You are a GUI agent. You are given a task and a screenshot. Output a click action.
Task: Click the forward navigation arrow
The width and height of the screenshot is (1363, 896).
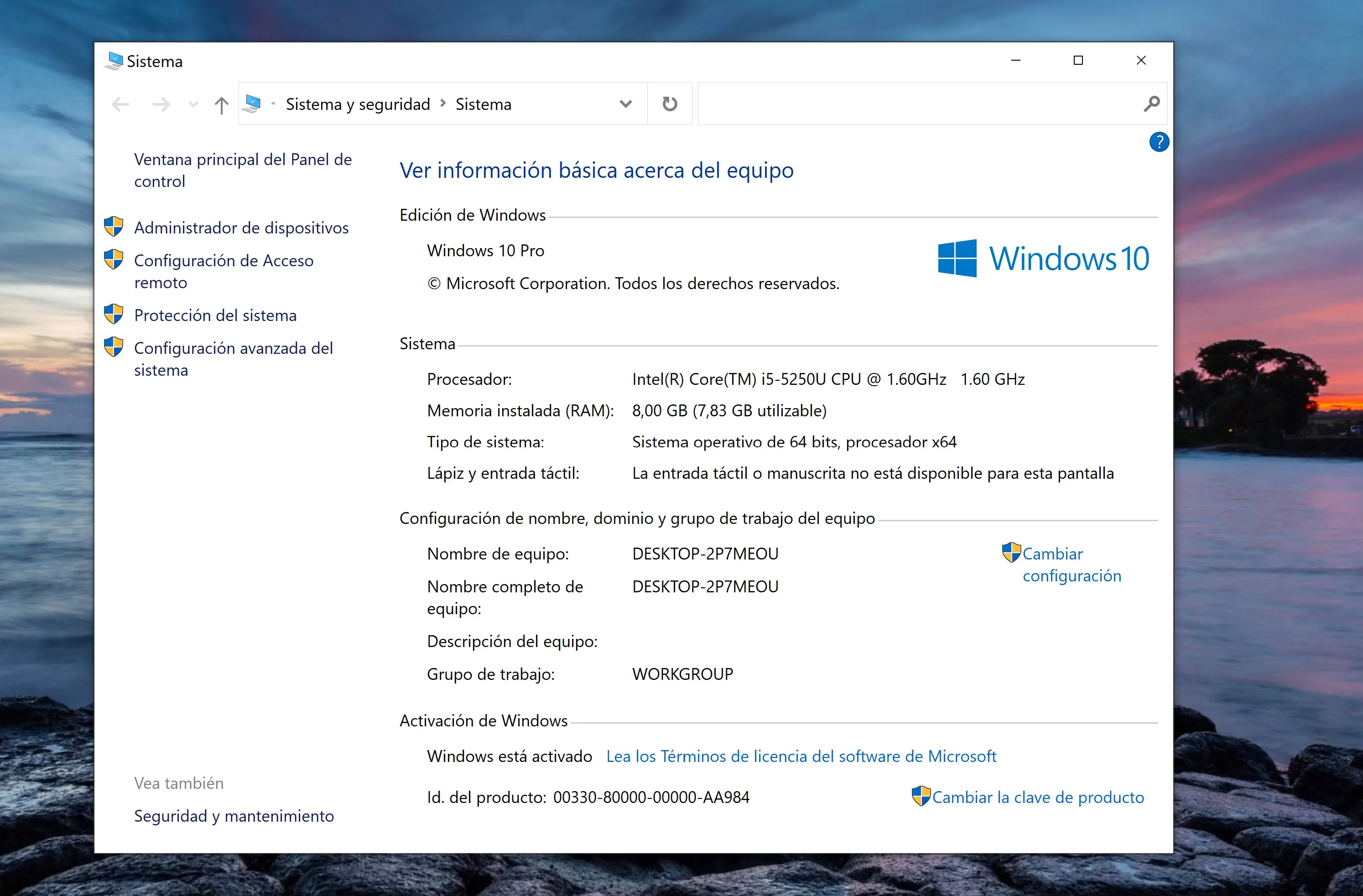point(161,104)
